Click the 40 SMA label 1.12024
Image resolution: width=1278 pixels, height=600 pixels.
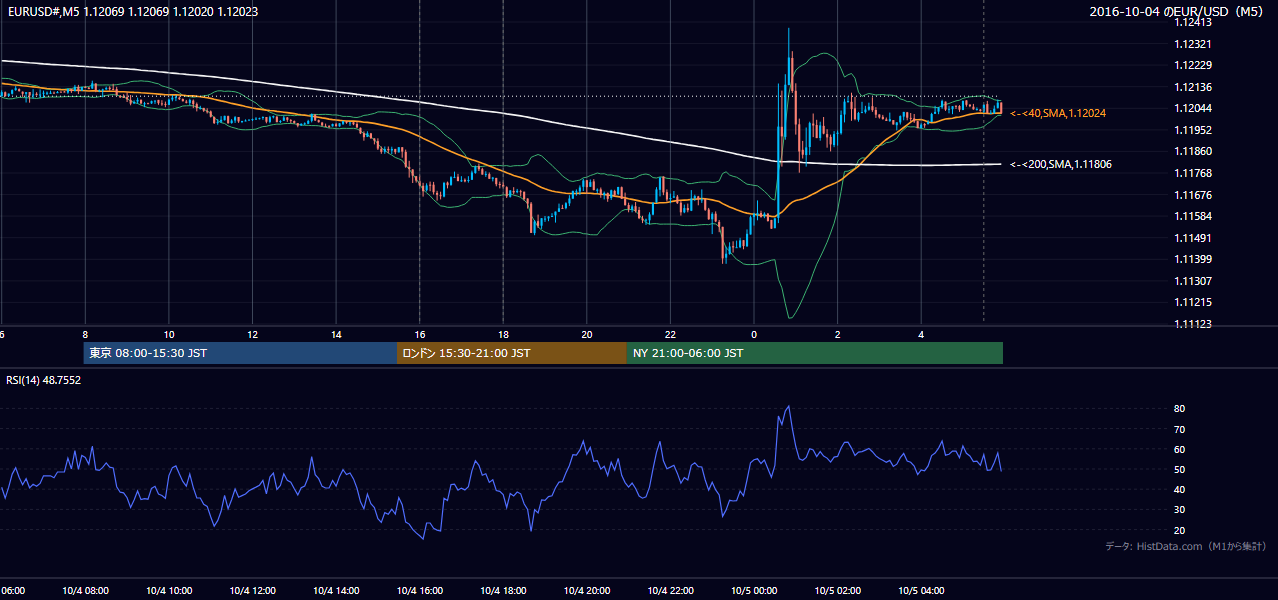coord(1057,114)
